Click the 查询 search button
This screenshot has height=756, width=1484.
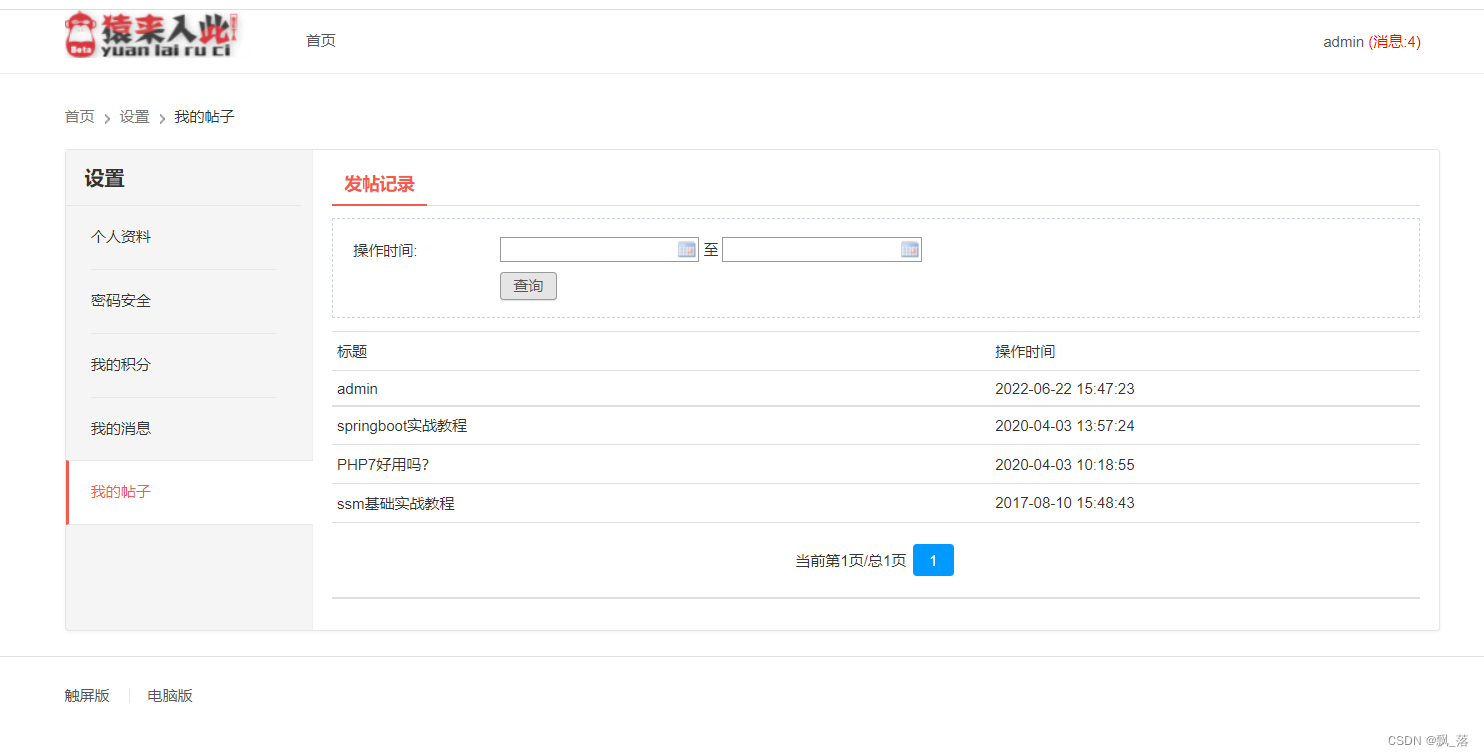pyautogui.click(x=528, y=286)
